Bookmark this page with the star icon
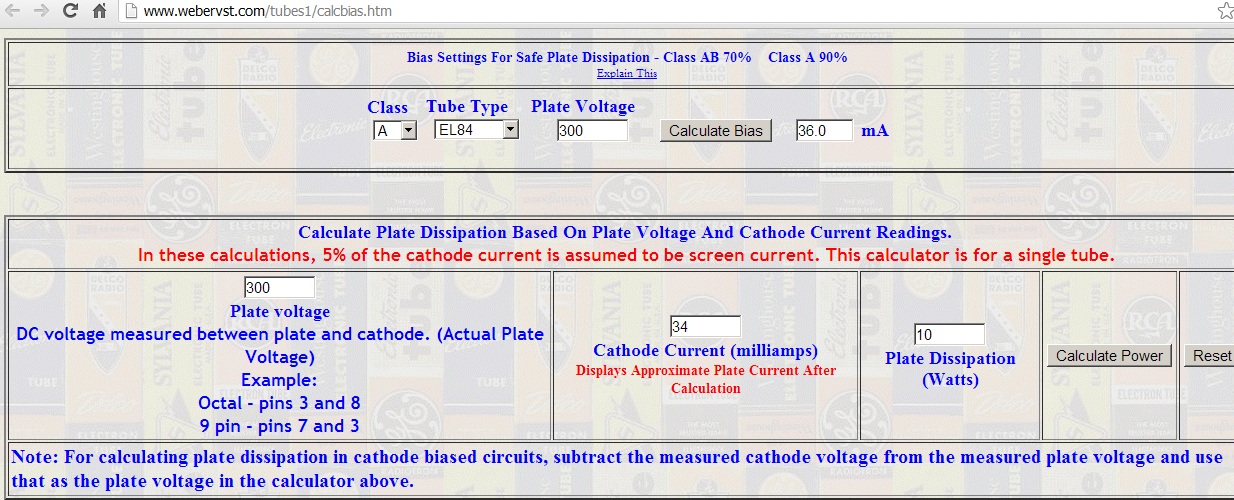This screenshot has width=1234, height=500. point(1225,12)
